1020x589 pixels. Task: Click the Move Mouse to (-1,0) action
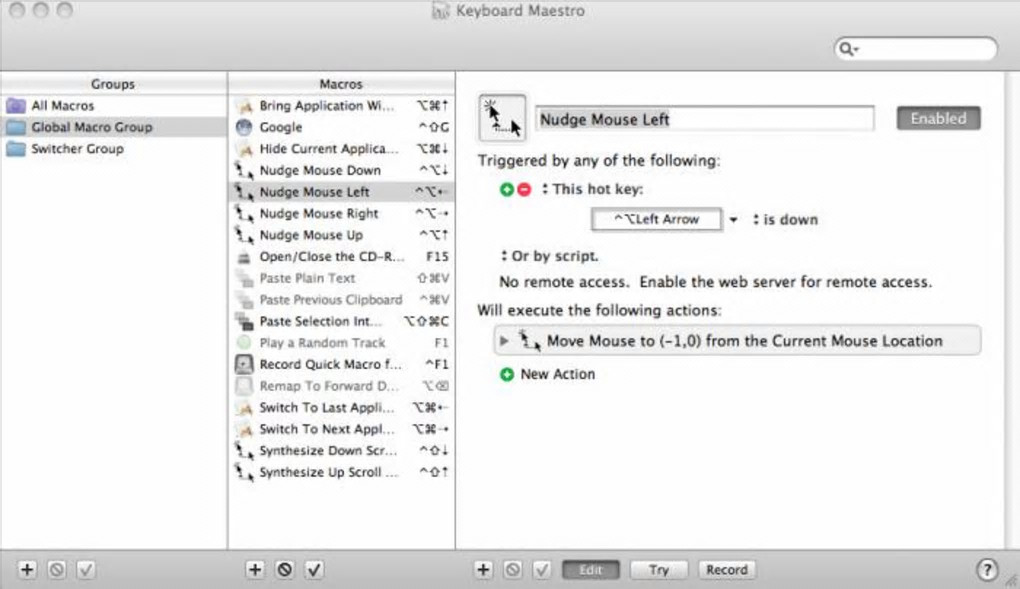point(737,340)
